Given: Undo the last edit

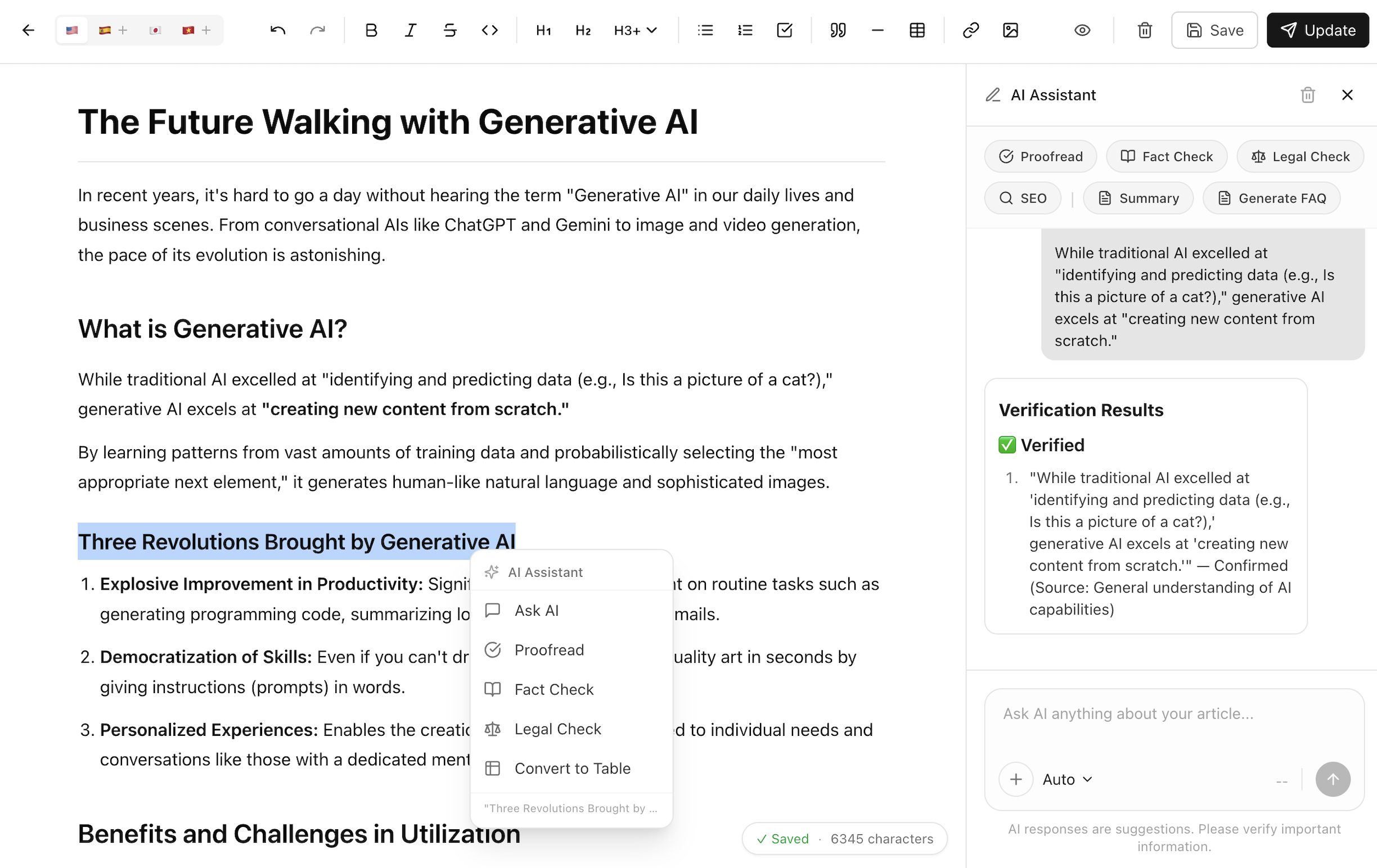Looking at the screenshot, I should (x=278, y=30).
